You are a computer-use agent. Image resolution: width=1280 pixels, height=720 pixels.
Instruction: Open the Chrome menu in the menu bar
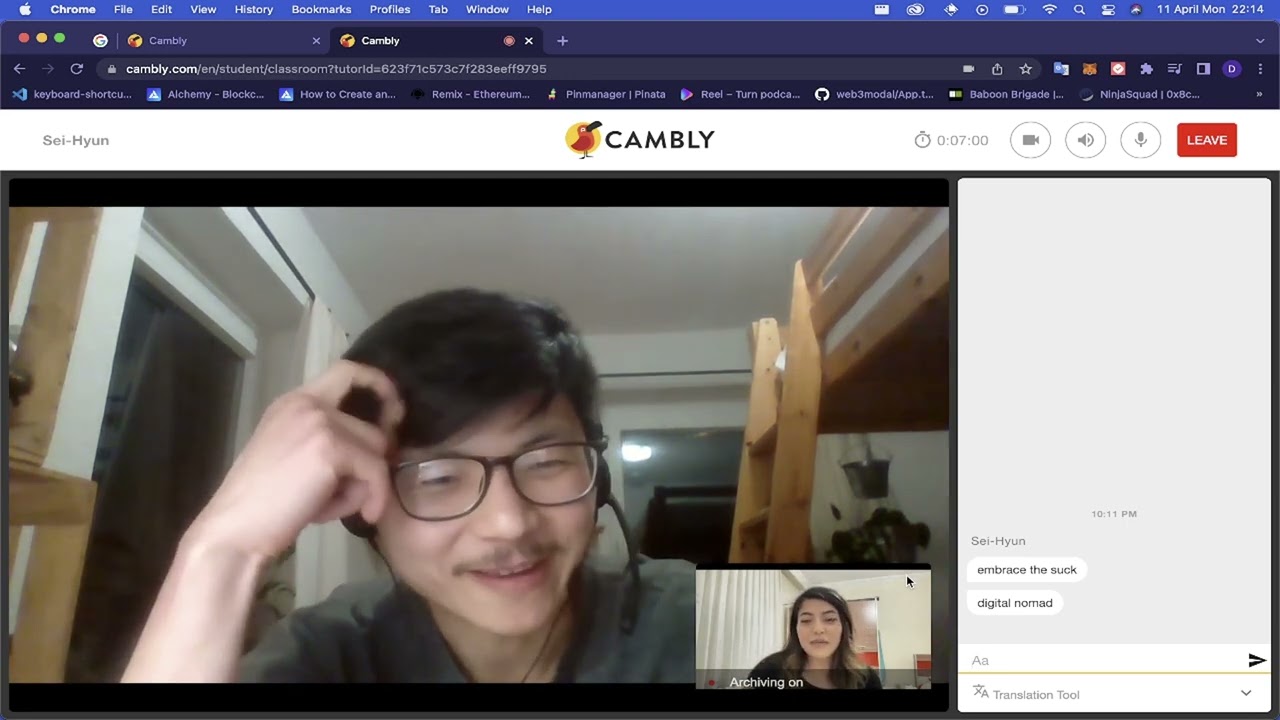[73, 10]
